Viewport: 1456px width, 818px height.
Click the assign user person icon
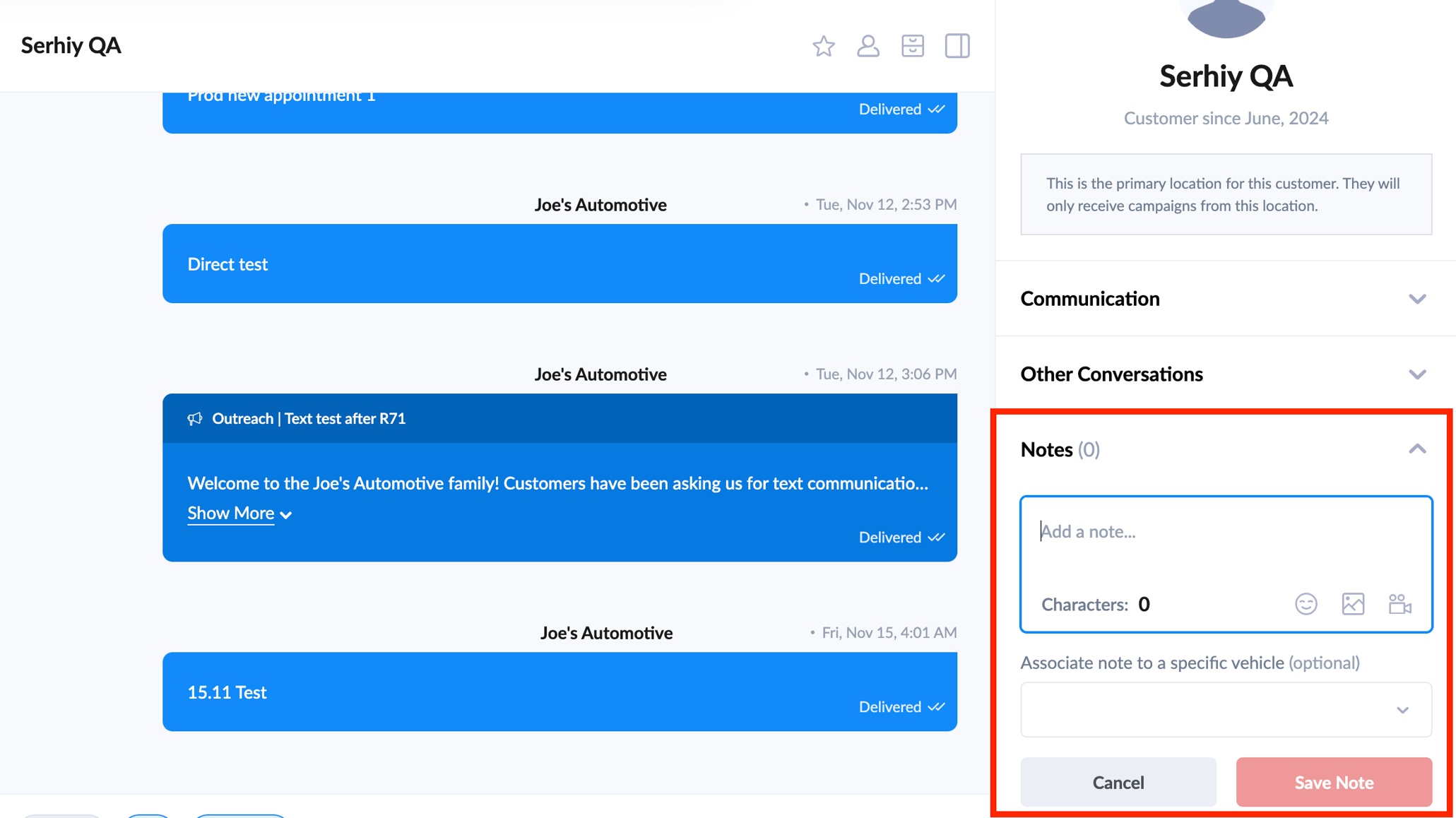coord(868,46)
